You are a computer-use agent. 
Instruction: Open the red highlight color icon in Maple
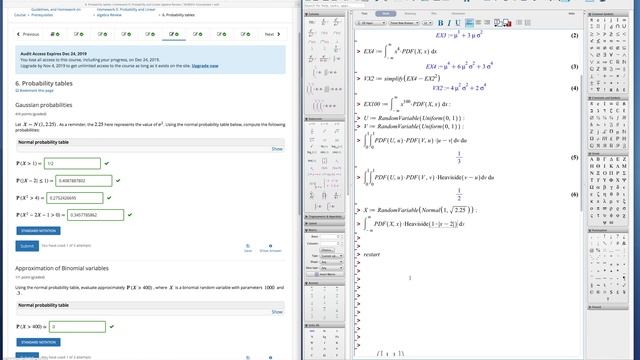[507, 23]
